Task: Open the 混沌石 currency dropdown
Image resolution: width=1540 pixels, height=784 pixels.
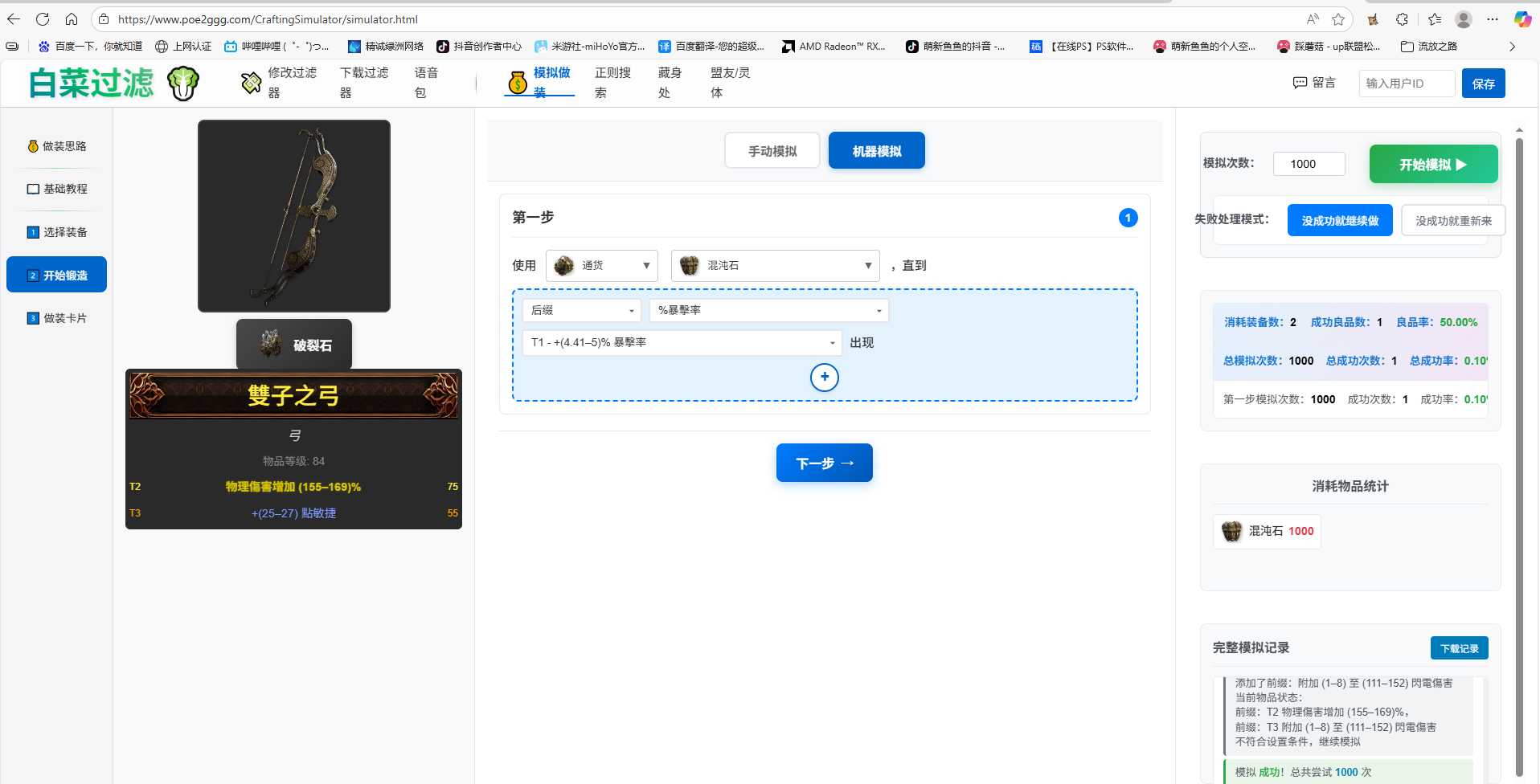Action: [776, 266]
